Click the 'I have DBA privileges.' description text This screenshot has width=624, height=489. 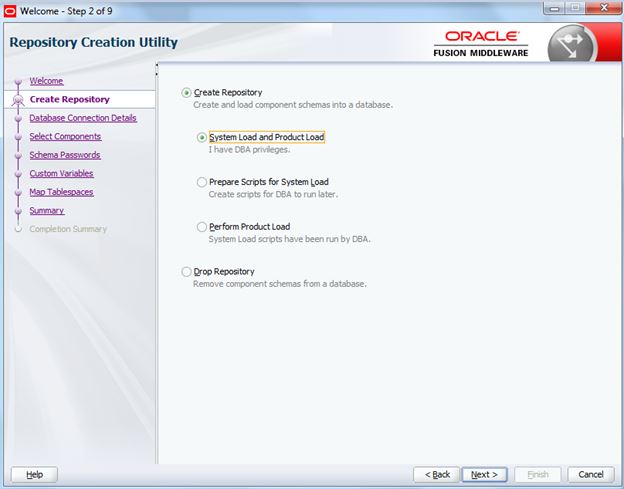point(249,150)
